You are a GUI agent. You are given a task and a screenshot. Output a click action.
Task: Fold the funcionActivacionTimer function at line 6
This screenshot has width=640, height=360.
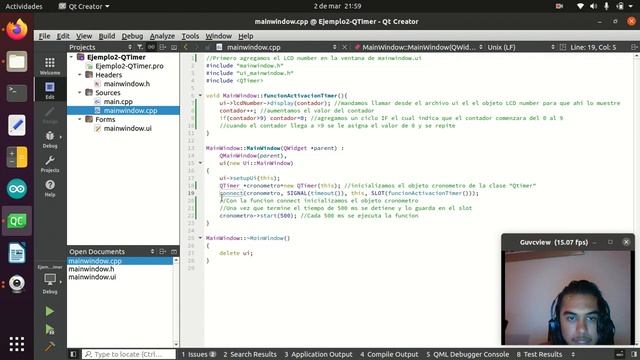pos(200,96)
